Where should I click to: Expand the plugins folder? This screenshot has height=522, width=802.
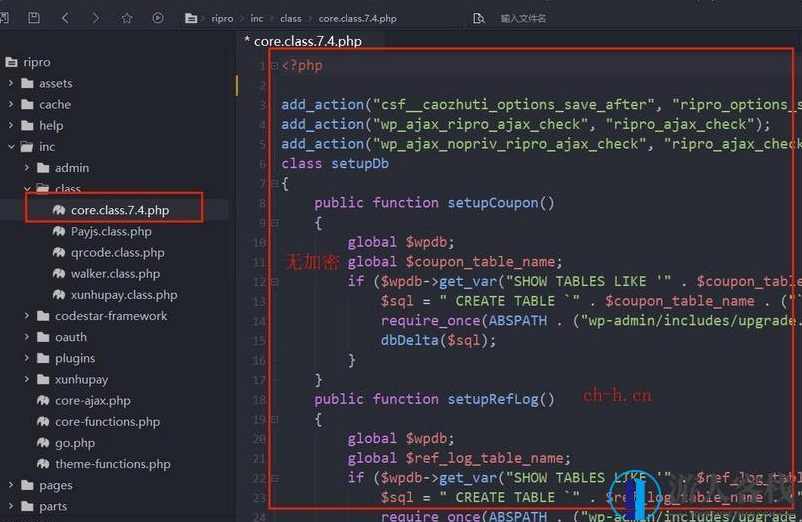[27, 358]
